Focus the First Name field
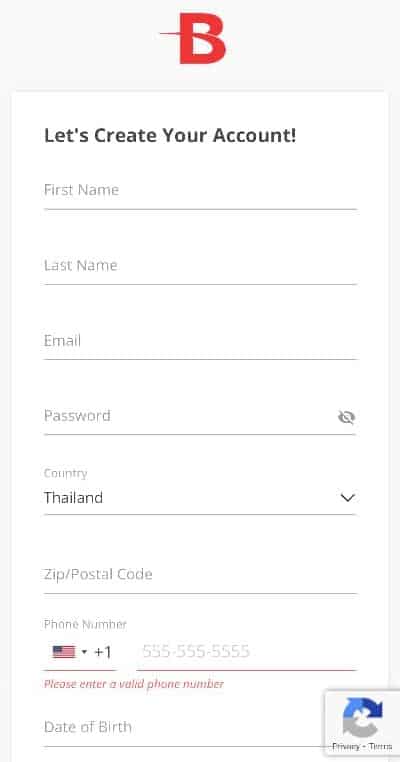The image size is (400, 762). click(200, 190)
